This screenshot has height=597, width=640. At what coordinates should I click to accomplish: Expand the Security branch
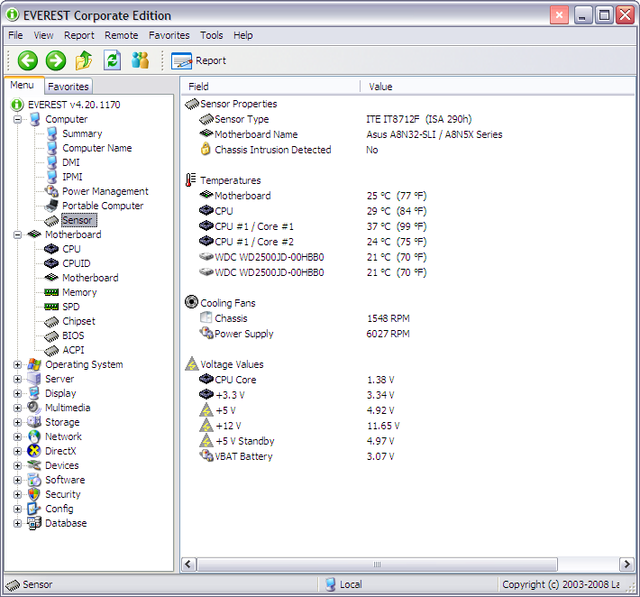tap(17, 495)
